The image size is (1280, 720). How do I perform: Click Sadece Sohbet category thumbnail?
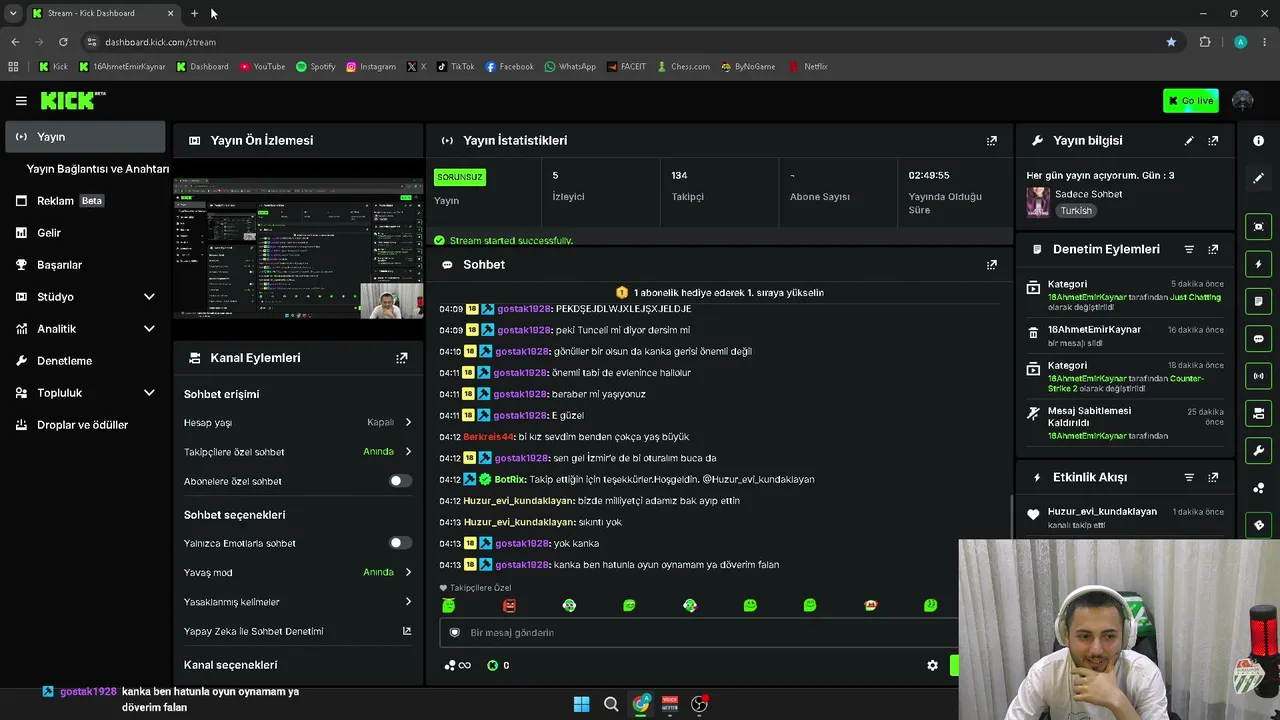[x=1038, y=202]
